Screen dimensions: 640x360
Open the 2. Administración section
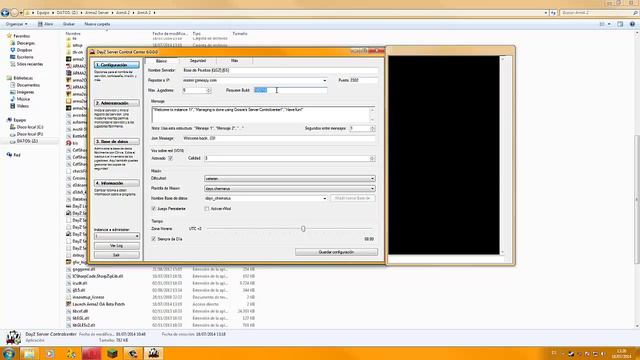(x=117, y=103)
